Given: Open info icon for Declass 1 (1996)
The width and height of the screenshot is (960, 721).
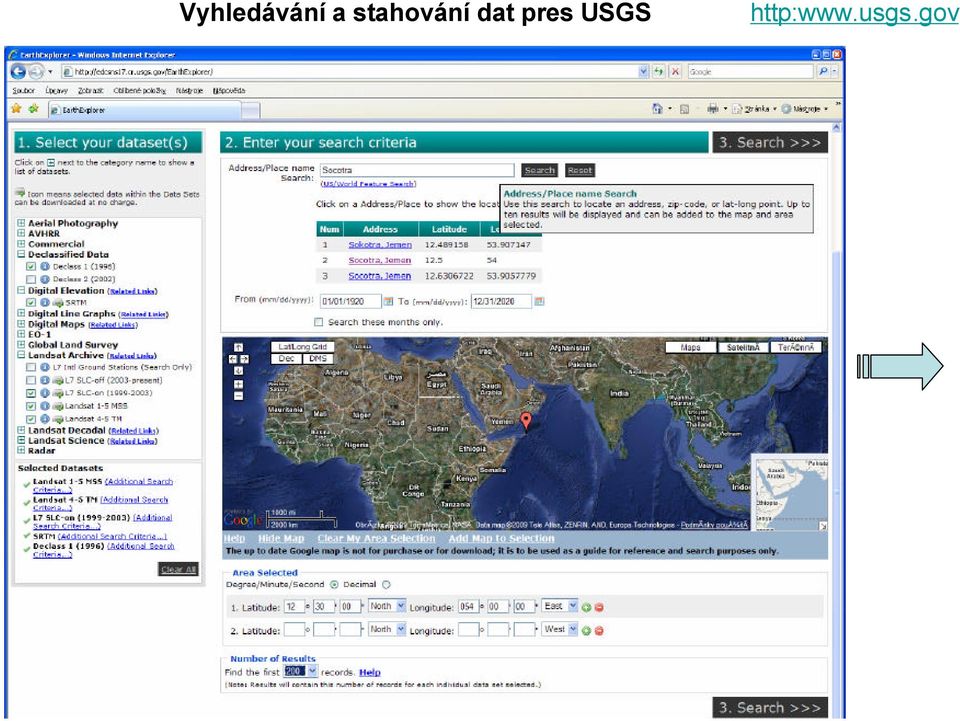Looking at the screenshot, I should [45, 266].
